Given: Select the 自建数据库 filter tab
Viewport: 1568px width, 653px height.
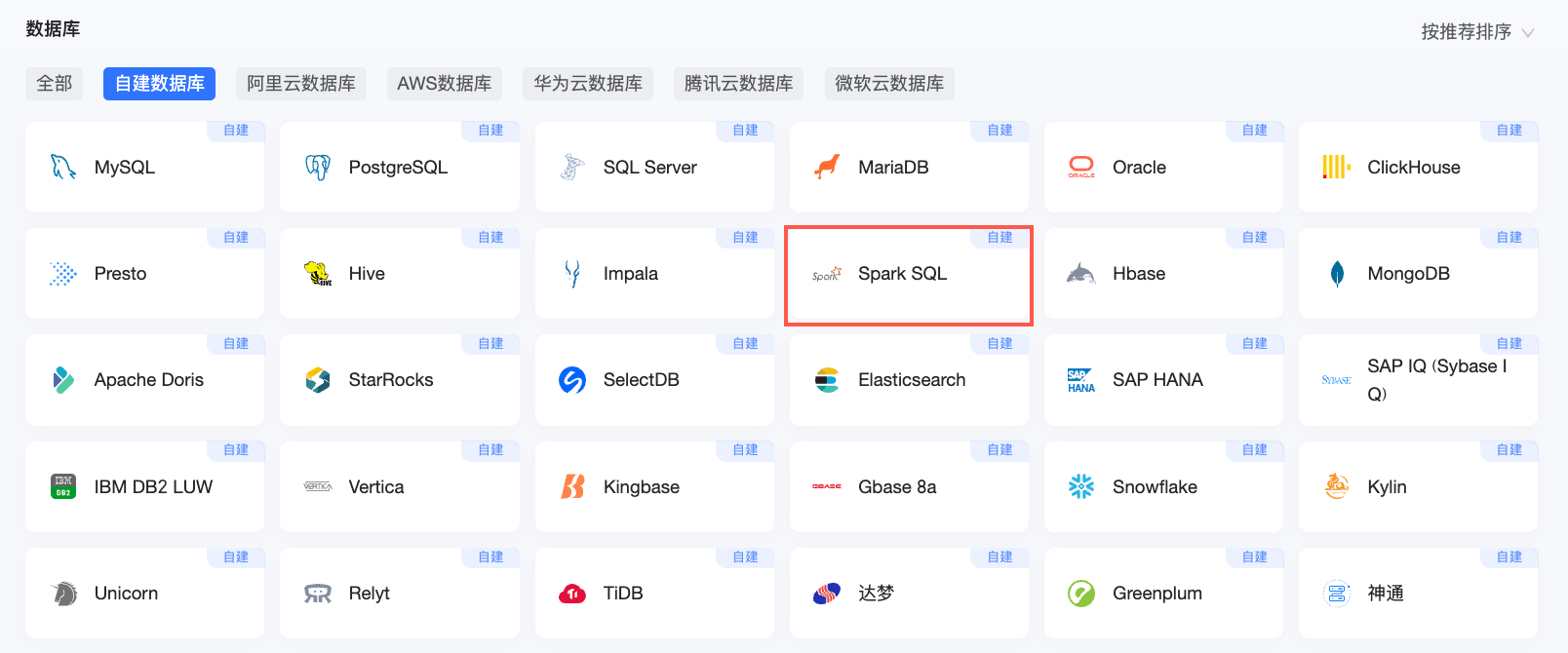Looking at the screenshot, I should coord(159,84).
